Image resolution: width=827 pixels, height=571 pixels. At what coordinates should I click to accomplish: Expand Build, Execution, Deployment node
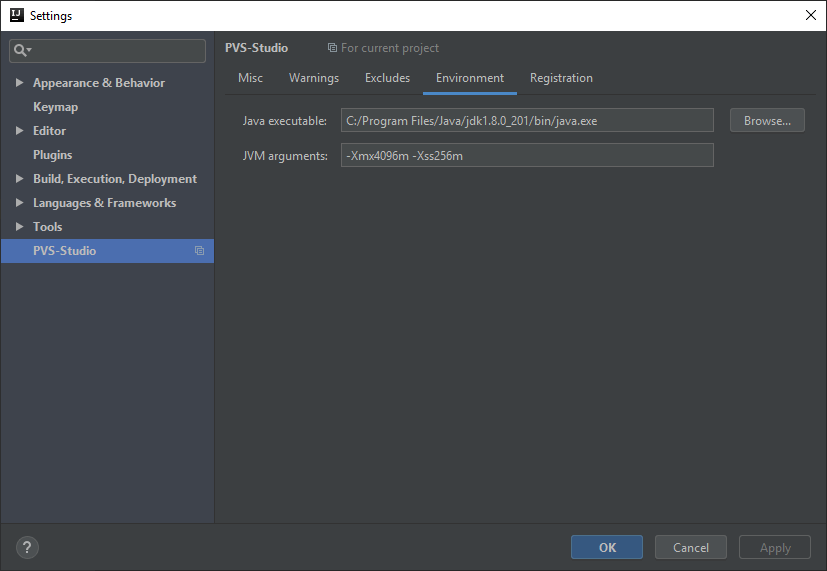(x=20, y=179)
